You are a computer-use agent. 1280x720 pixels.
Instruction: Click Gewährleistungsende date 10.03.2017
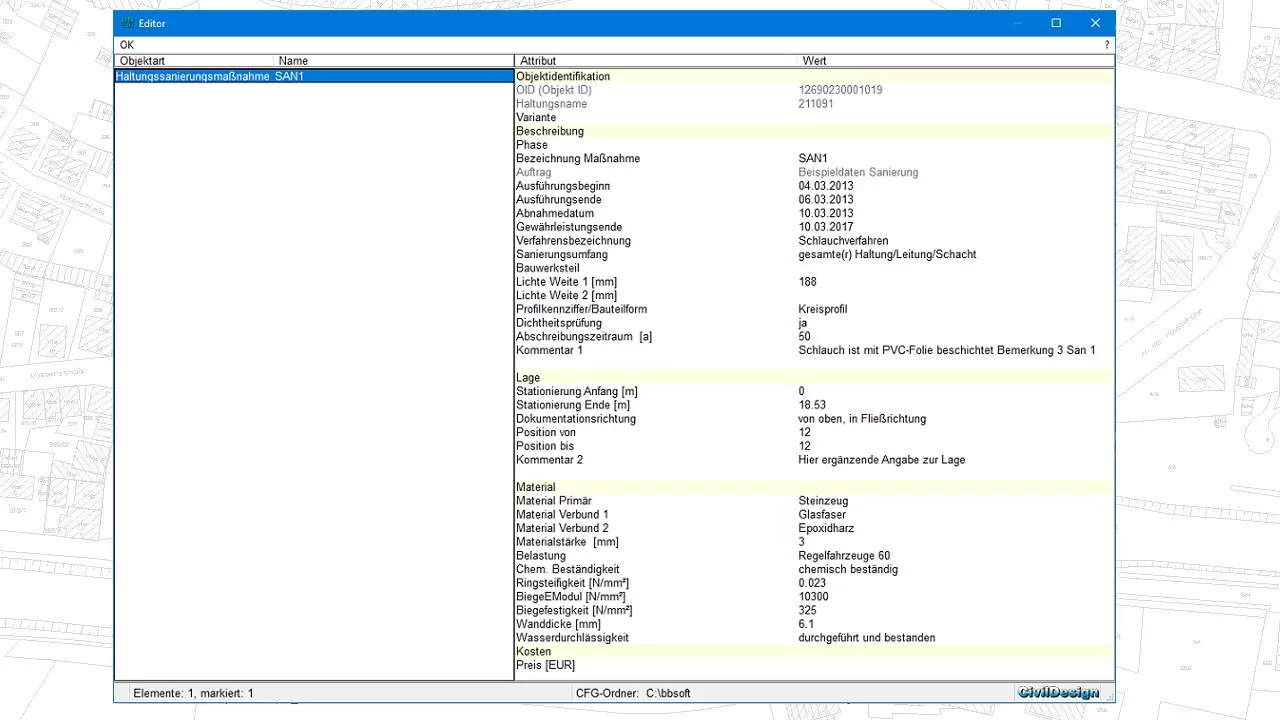pyautogui.click(x=826, y=227)
